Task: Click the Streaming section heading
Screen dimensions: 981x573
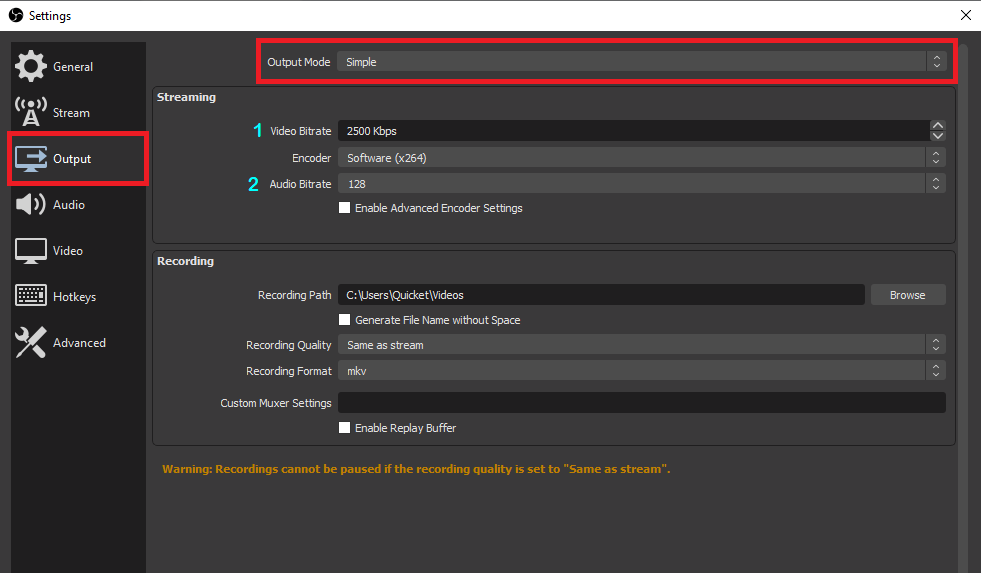Action: point(186,97)
